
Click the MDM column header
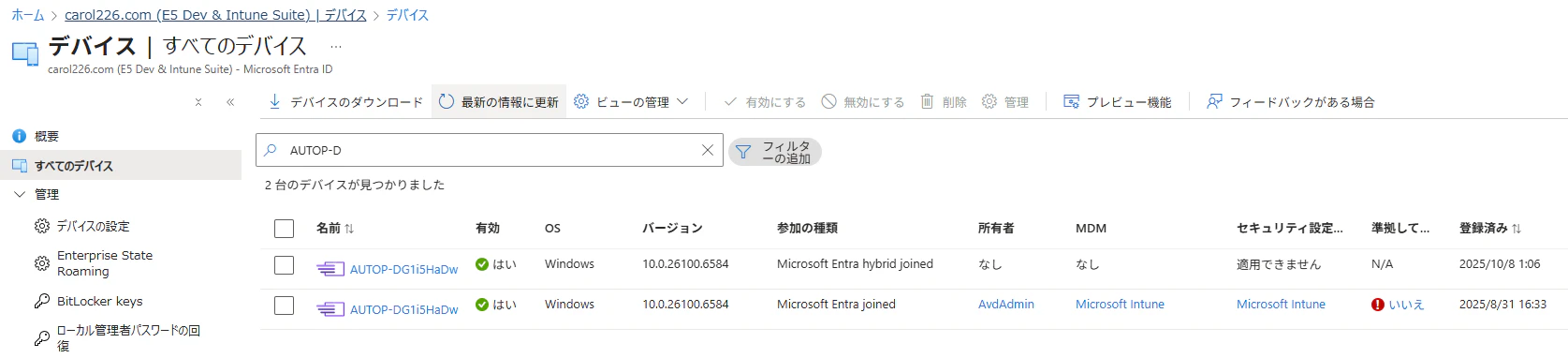pos(1091,228)
